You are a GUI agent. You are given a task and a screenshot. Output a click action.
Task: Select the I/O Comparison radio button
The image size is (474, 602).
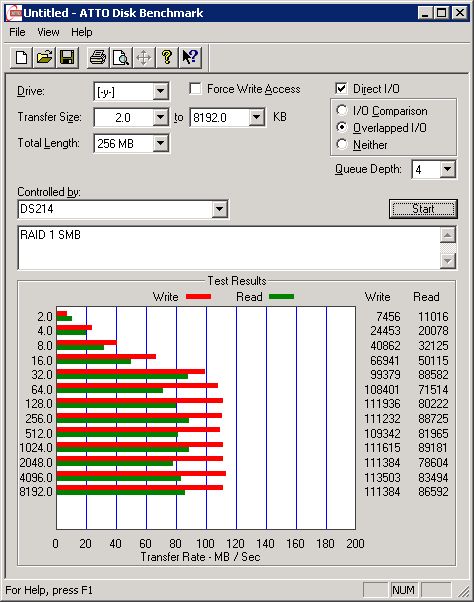[342, 111]
